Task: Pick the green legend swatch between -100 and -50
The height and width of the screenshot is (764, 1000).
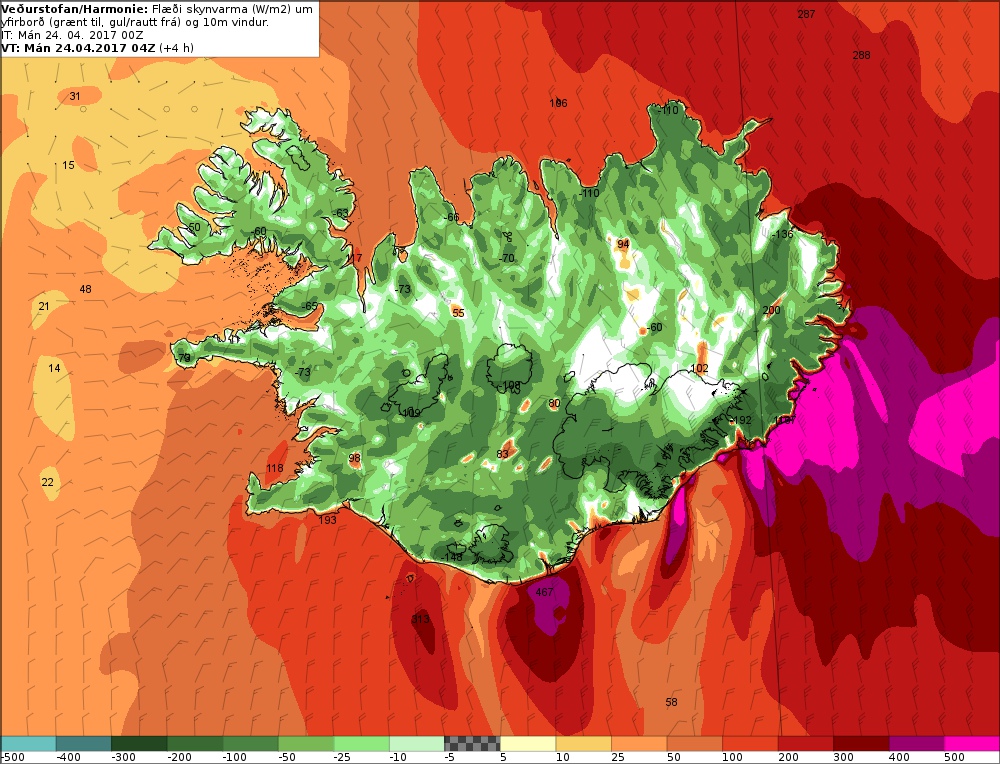Action: tap(250, 744)
